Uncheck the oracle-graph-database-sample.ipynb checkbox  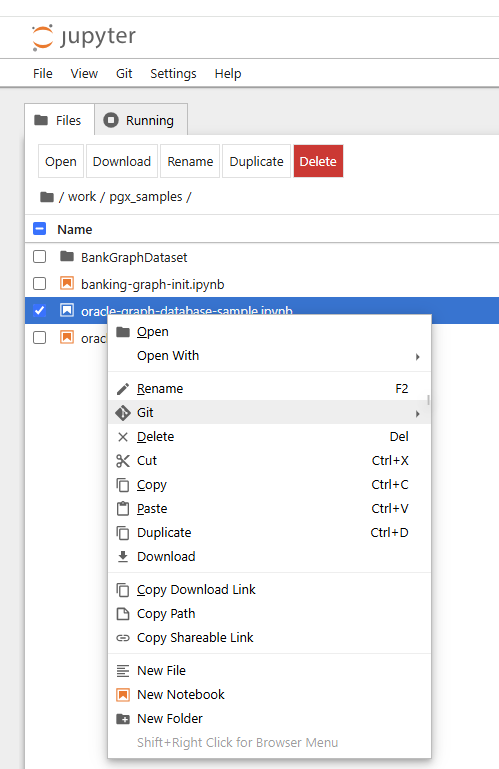(39, 310)
